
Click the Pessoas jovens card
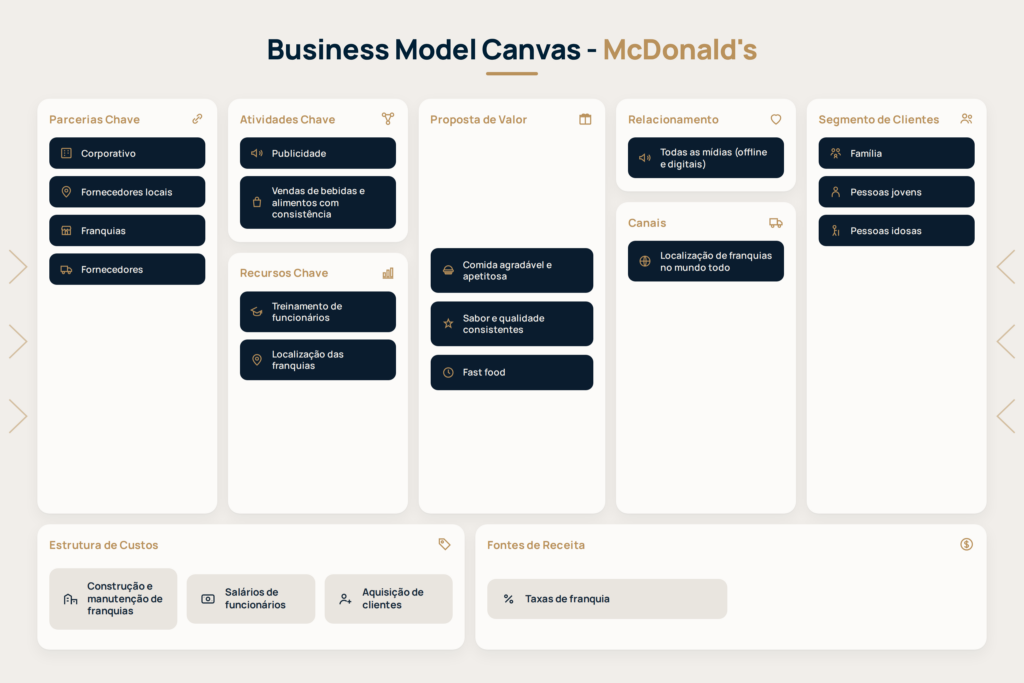pos(897,192)
